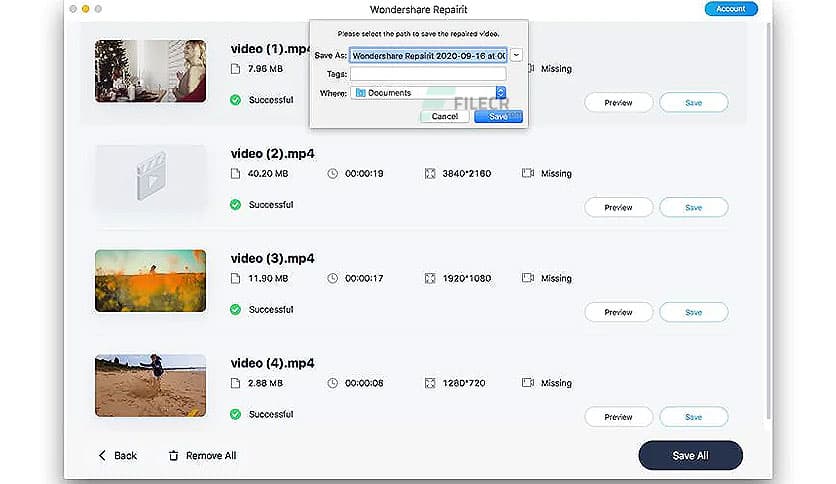Click the vertical scrollbar of the video list
836x484 pixels.
tap(768, 221)
